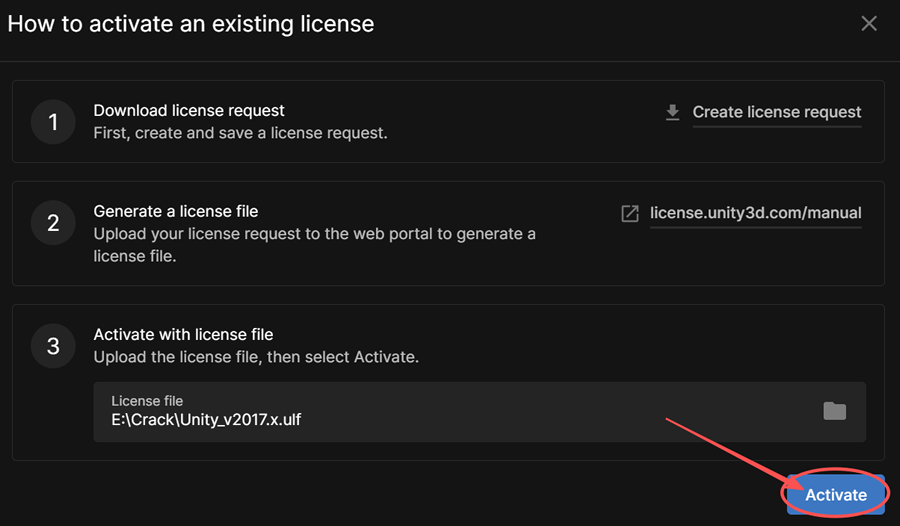
Task: Select the step 1 number circle
Action: 53,122
